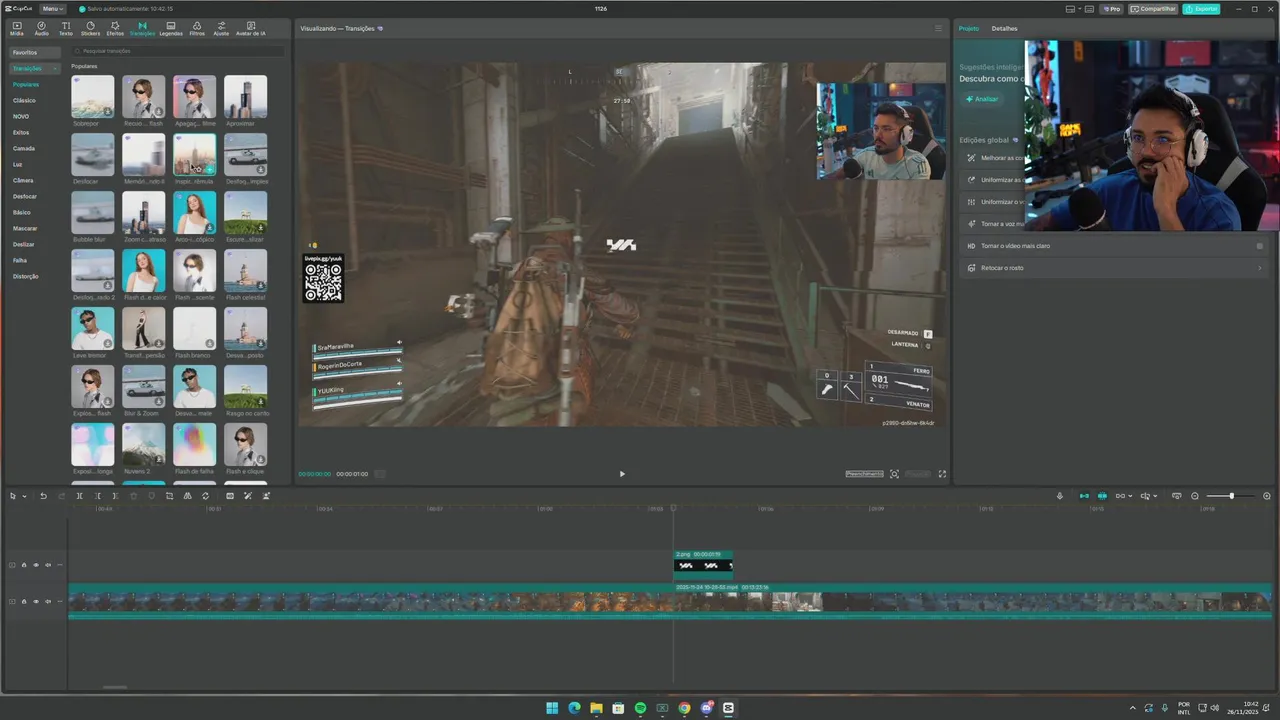1280x720 pixels.
Task: Click the crop tool icon
Action: pyautogui.click(x=169, y=496)
